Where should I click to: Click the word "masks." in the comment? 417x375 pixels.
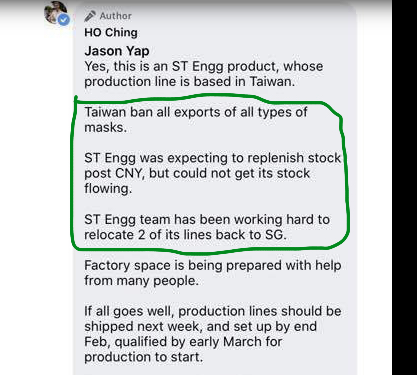click(105, 127)
